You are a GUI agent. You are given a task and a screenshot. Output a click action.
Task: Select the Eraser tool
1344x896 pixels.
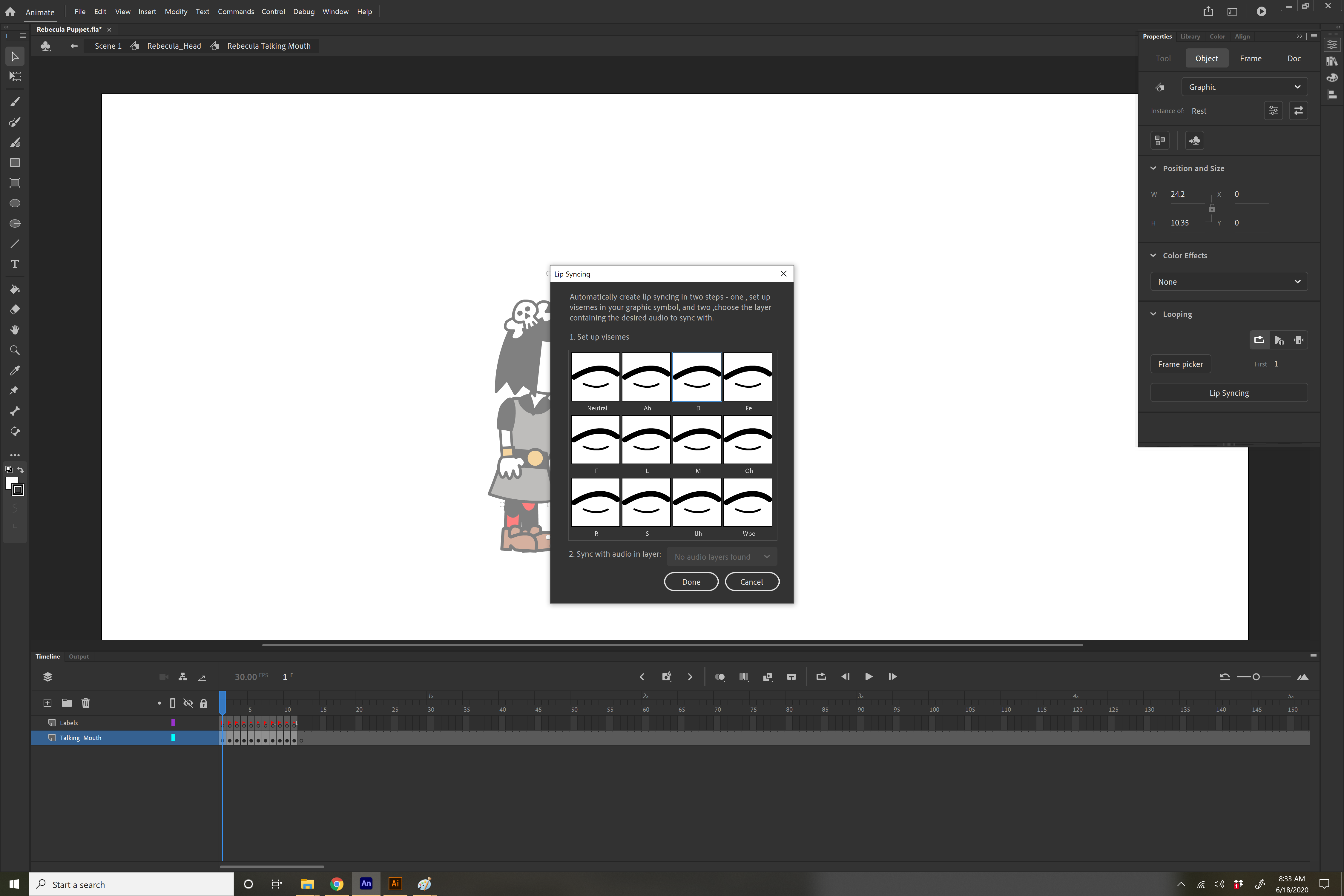point(15,309)
